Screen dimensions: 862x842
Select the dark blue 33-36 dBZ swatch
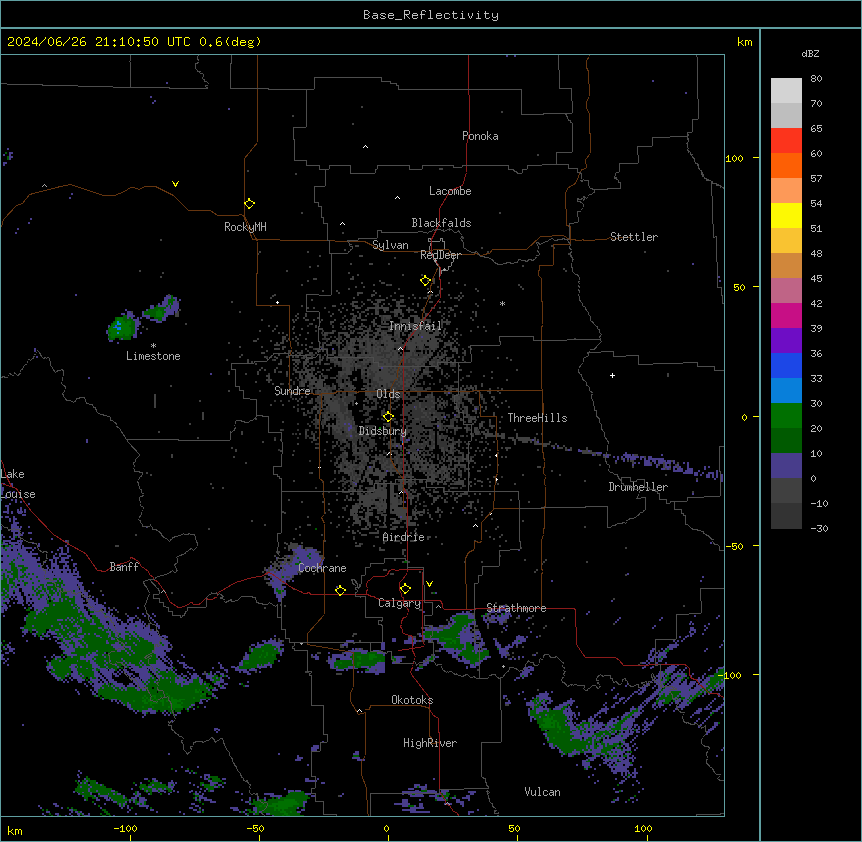tap(786, 366)
